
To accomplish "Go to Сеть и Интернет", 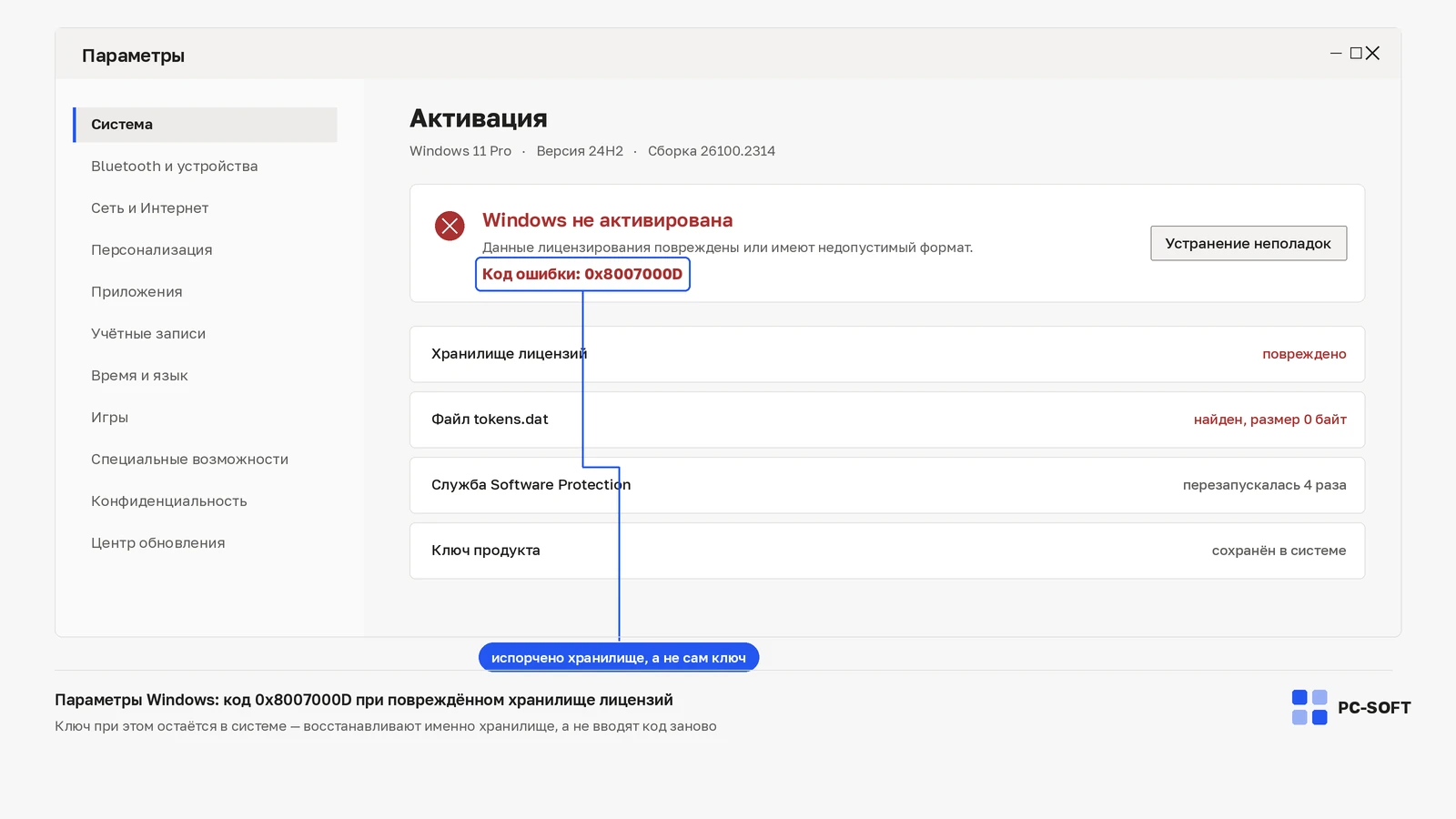I will click(149, 208).
